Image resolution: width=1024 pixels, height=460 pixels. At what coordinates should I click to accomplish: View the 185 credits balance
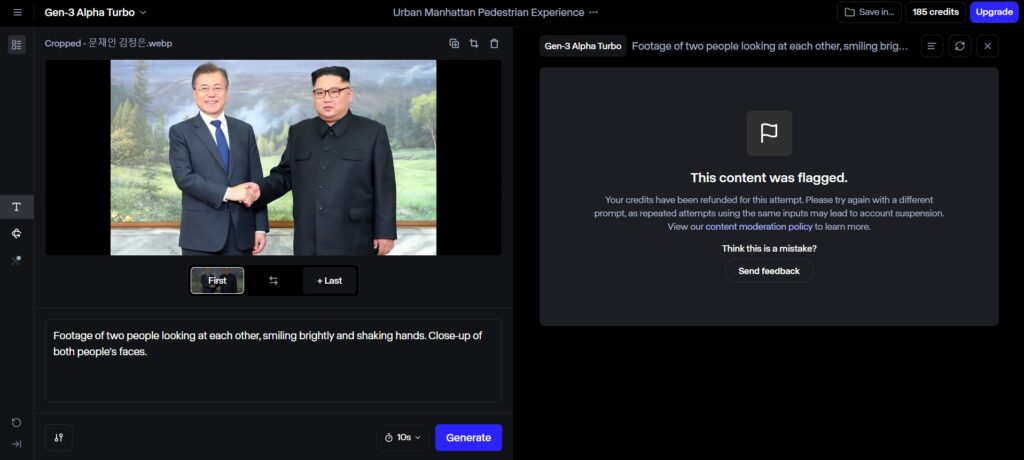[935, 12]
